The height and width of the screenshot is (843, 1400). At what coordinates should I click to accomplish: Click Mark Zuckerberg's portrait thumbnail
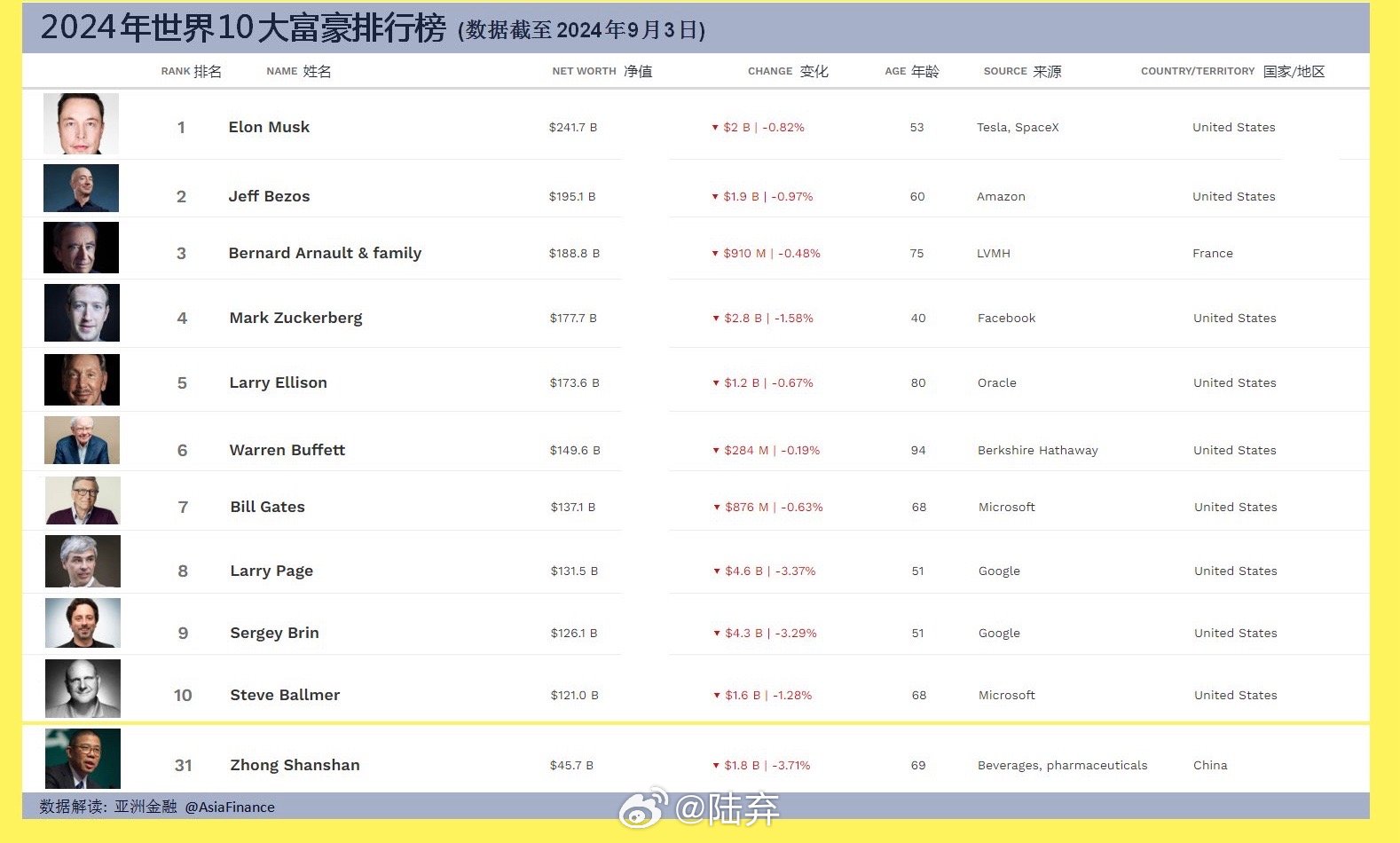[82, 312]
